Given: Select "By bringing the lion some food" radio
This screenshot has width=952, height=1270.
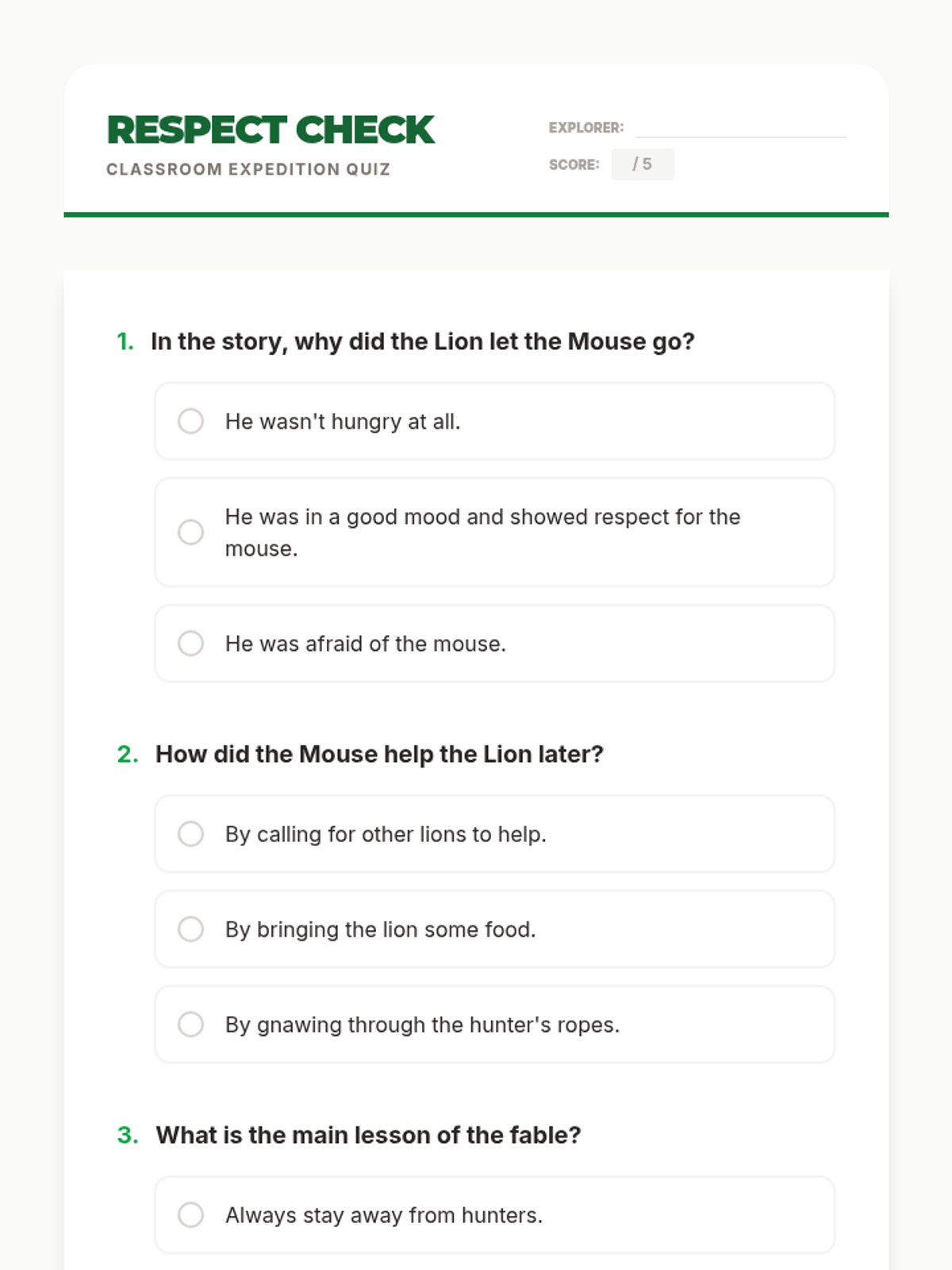Looking at the screenshot, I should pyautogui.click(x=190, y=929).
